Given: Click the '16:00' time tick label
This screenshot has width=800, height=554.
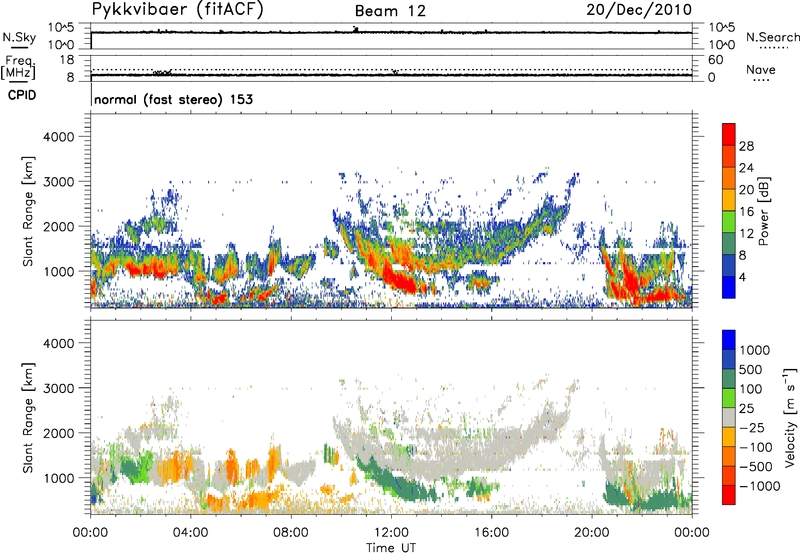Looking at the screenshot, I should (491, 533).
